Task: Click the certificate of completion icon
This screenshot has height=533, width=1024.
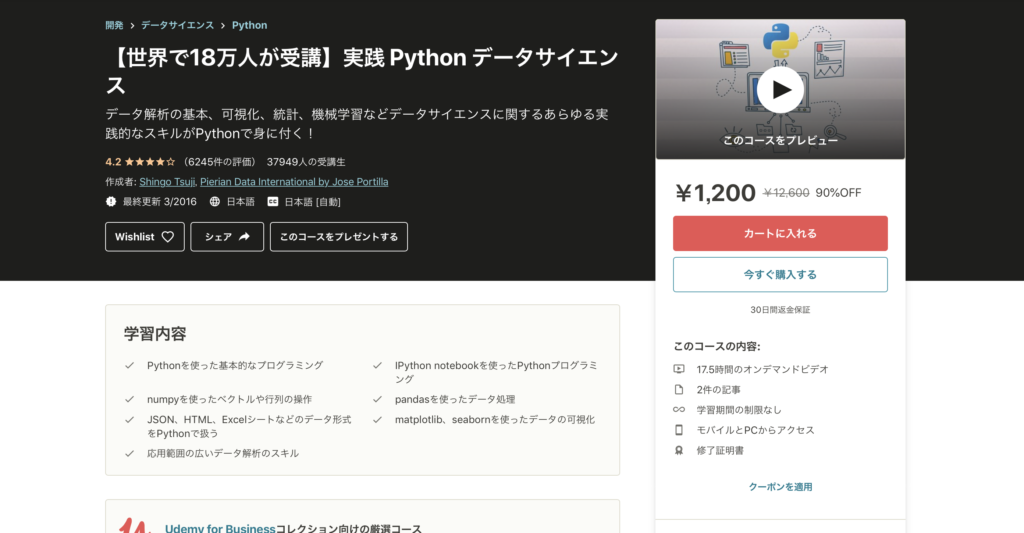Action: (679, 450)
